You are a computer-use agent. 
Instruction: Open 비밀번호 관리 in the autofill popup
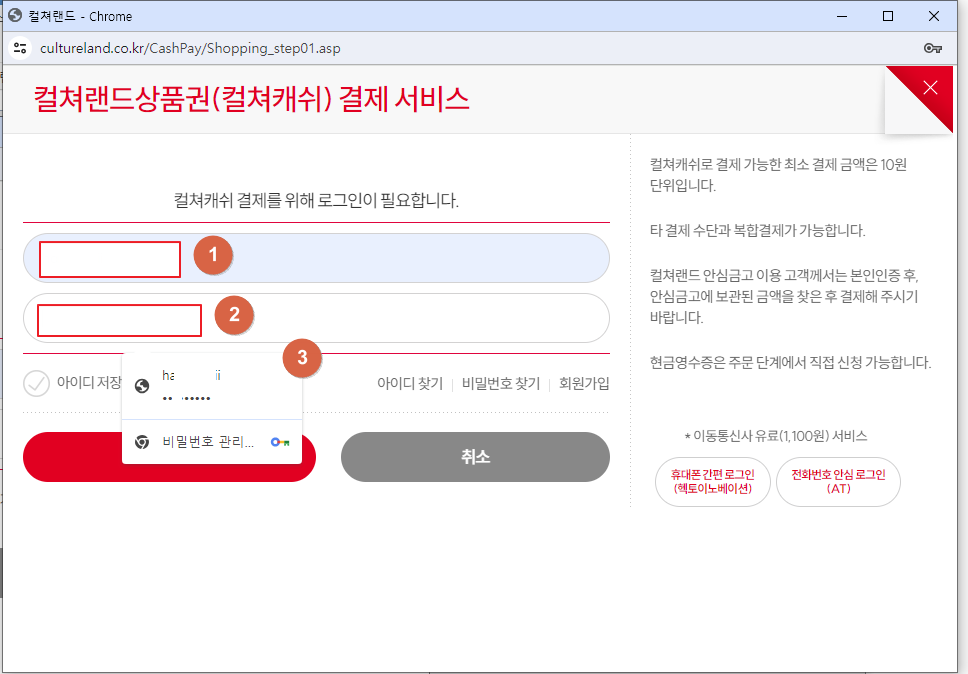212,442
